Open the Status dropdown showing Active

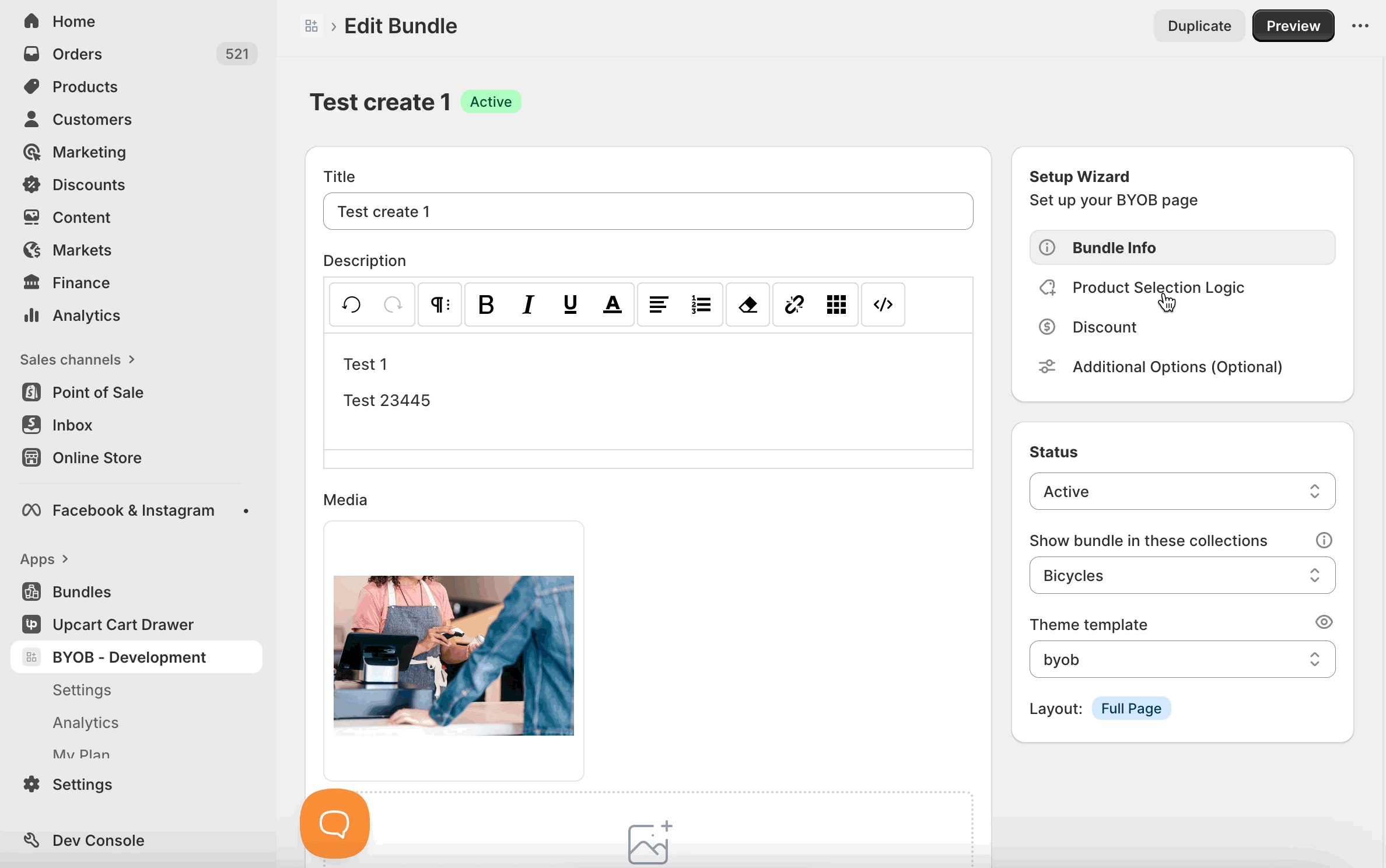1182,491
